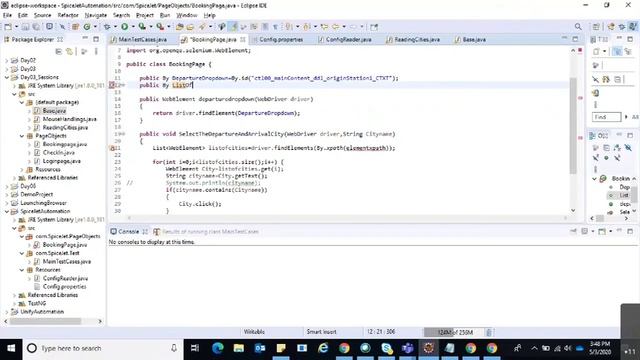
Task: Open Microsoft Edge from the taskbar
Action: point(218,348)
